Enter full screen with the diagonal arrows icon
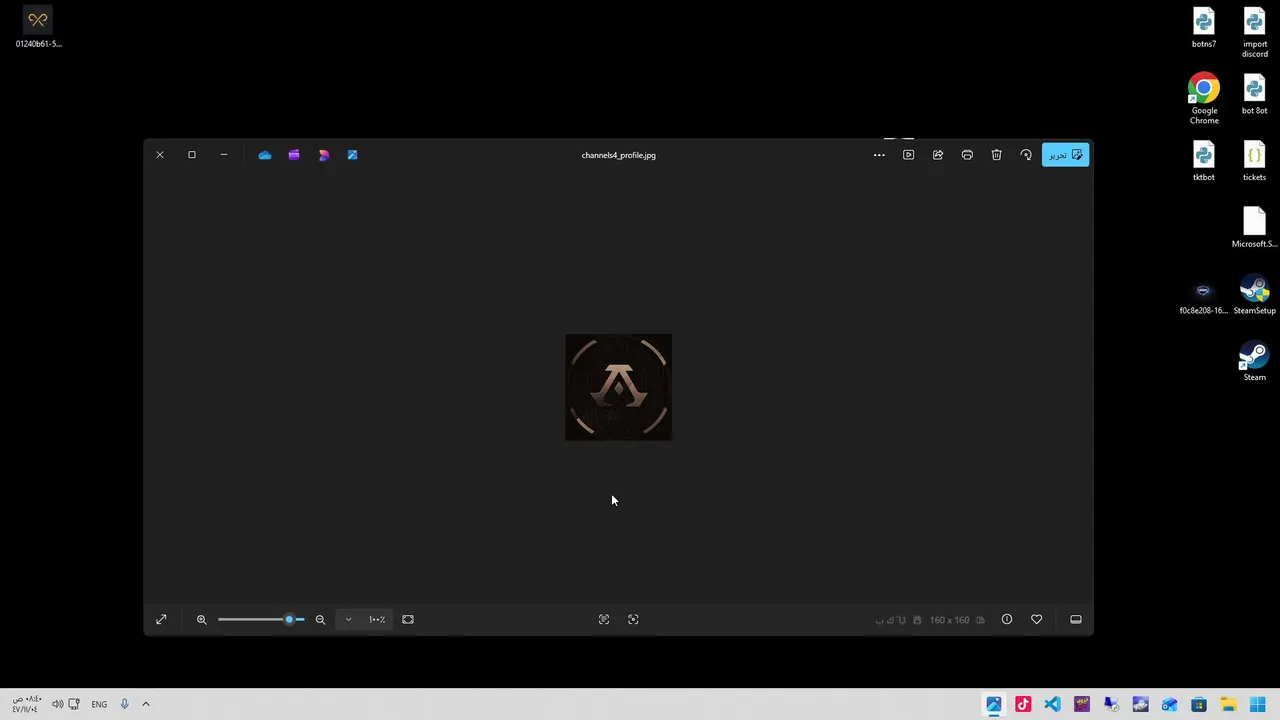Screen dimensions: 1280x720 (161, 620)
